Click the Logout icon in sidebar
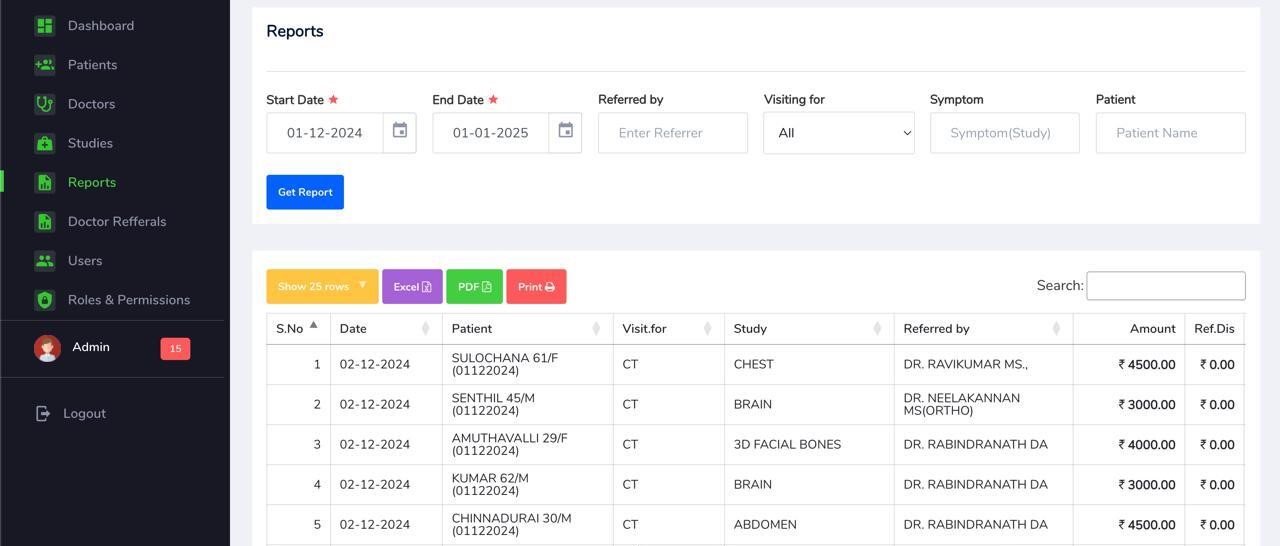 [43, 414]
